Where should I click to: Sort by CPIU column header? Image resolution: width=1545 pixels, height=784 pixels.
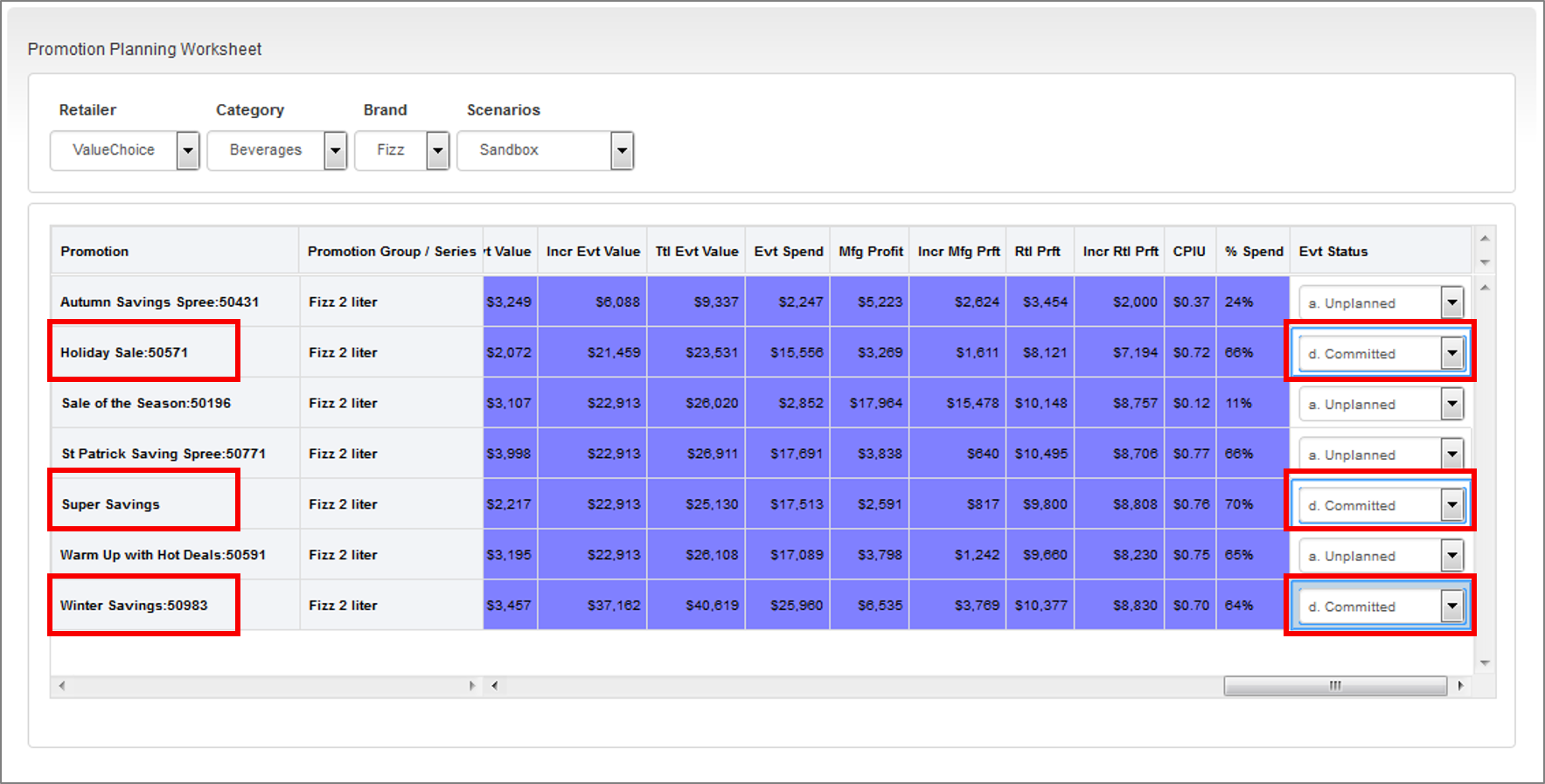(x=1189, y=251)
